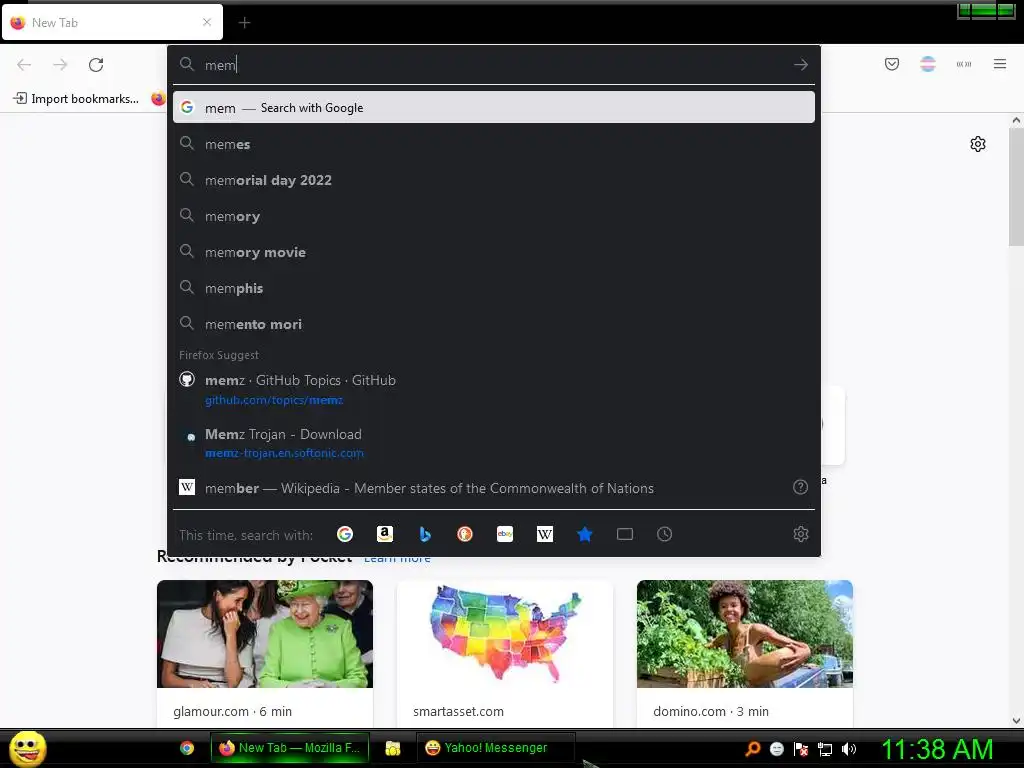Select the New Tab browser tab
This screenshot has height=768, width=1024.
coord(112,22)
